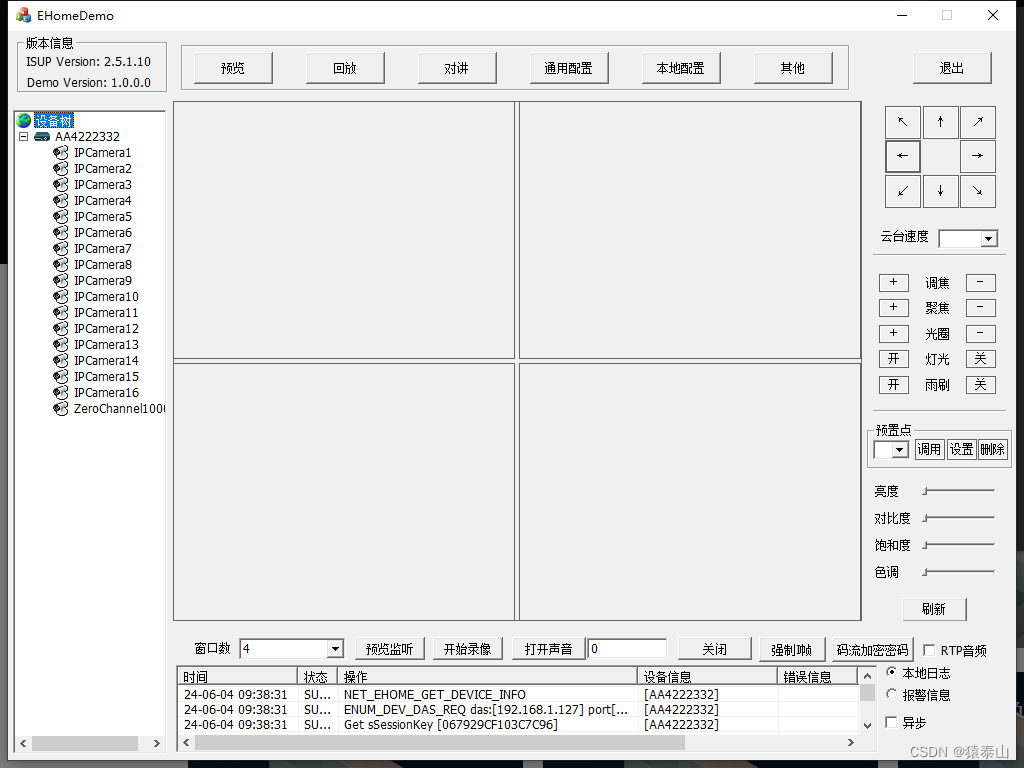The width and height of the screenshot is (1024, 768).
Task: Click the AA4222332 device icon
Action: point(40,136)
